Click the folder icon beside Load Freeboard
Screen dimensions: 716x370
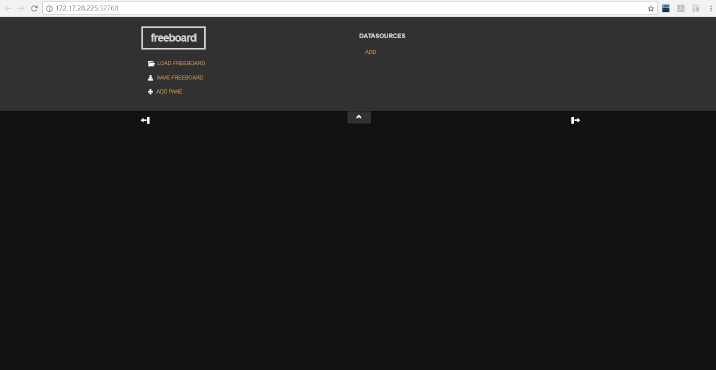(x=151, y=63)
